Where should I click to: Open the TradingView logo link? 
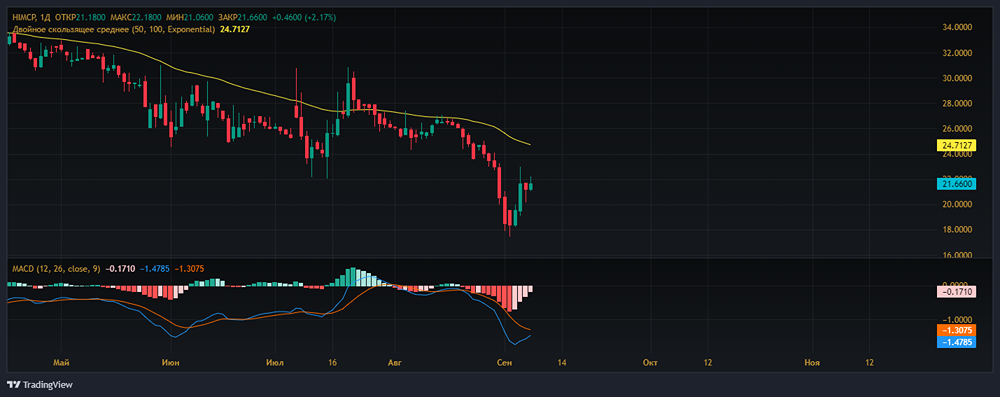(40, 385)
